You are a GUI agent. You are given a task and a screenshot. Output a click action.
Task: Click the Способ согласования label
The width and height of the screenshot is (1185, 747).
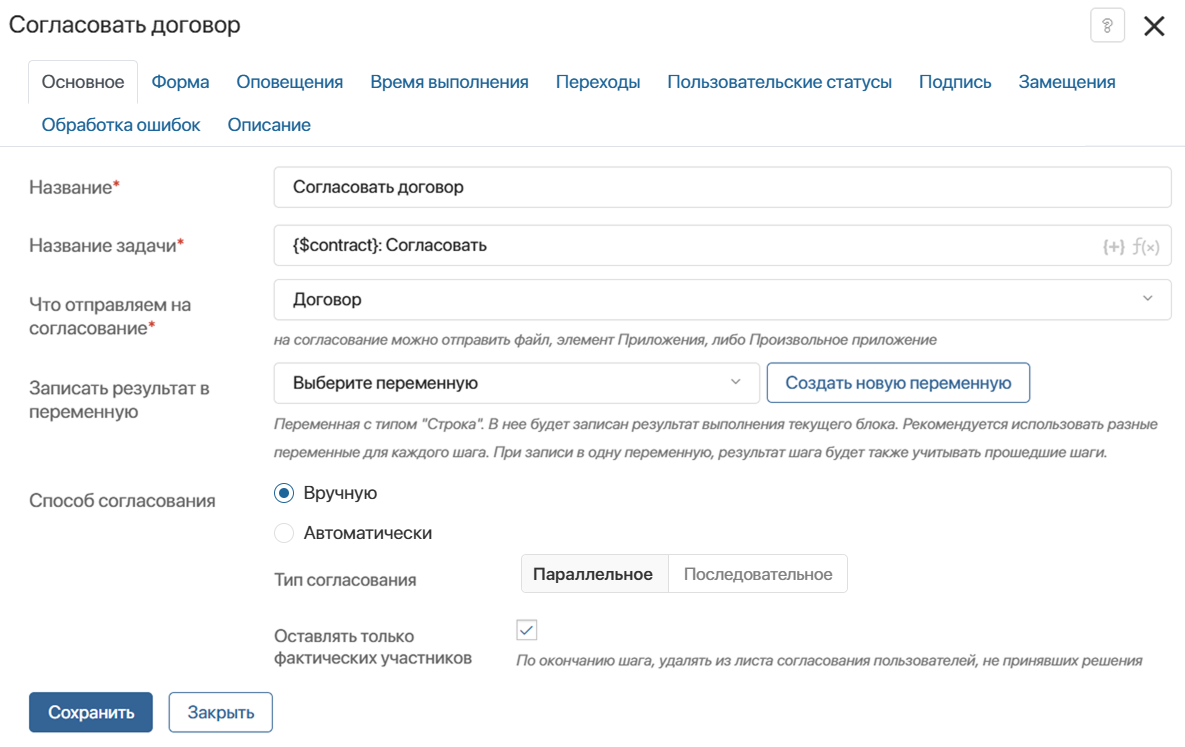[x=122, y=501]
